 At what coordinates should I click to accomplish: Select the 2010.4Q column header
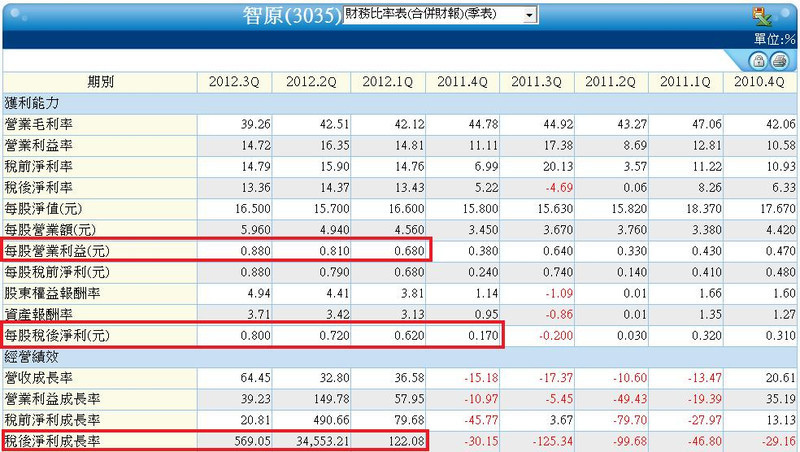(x=760, y=82)
